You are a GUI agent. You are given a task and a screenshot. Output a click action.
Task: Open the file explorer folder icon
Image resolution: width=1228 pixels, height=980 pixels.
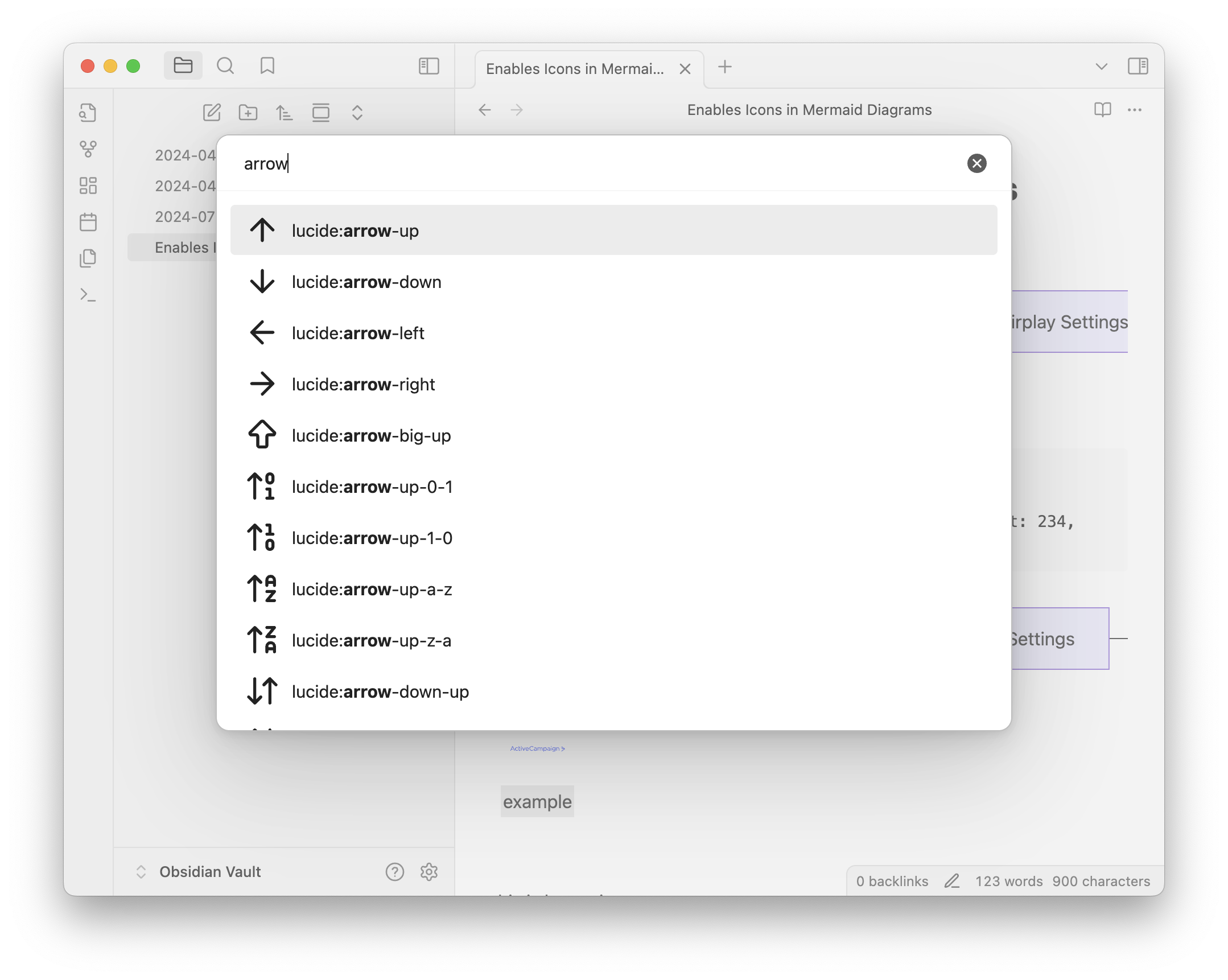tap(183, 65)
